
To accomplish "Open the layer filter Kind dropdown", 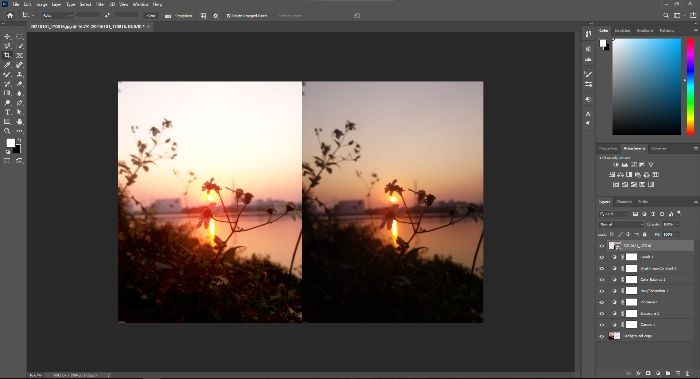I will [615, 214].
